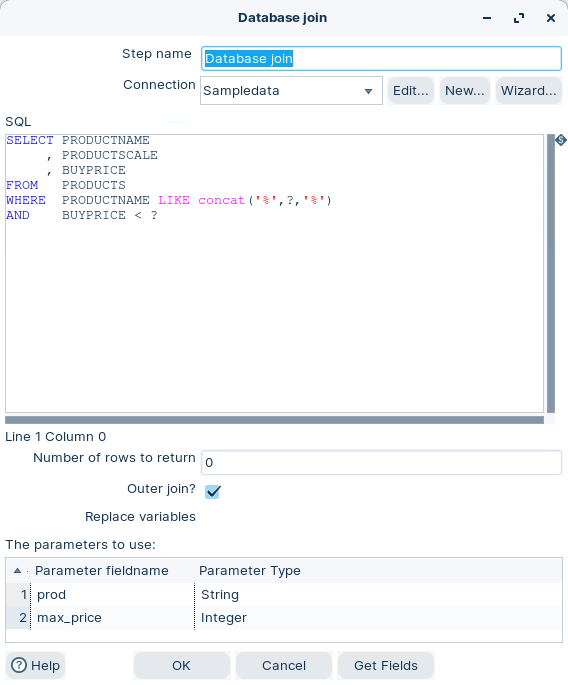This screenshot has width=568, height=685.
Task: Open the connection Wizard... button
Action: (529, 90)
